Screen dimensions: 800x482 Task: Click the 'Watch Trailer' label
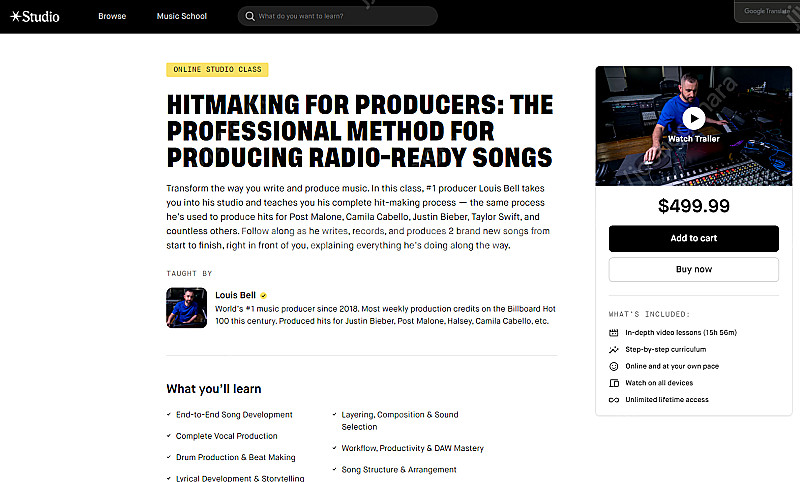693,139
